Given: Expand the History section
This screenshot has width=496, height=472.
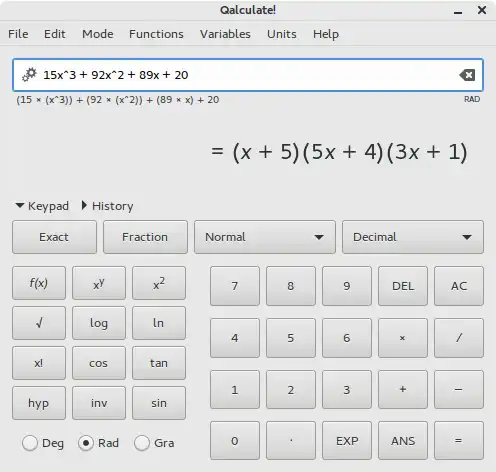Looking at the screenshot, I should click(x=107, y=206).
